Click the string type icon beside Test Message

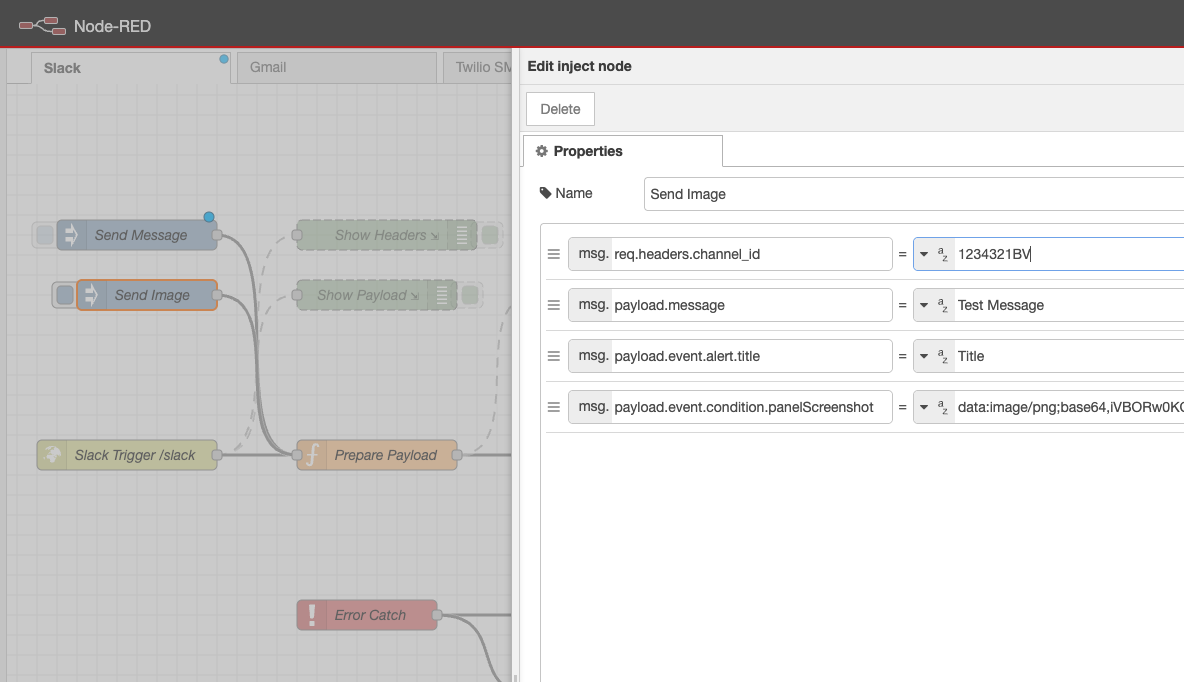(x=942, y=305)
